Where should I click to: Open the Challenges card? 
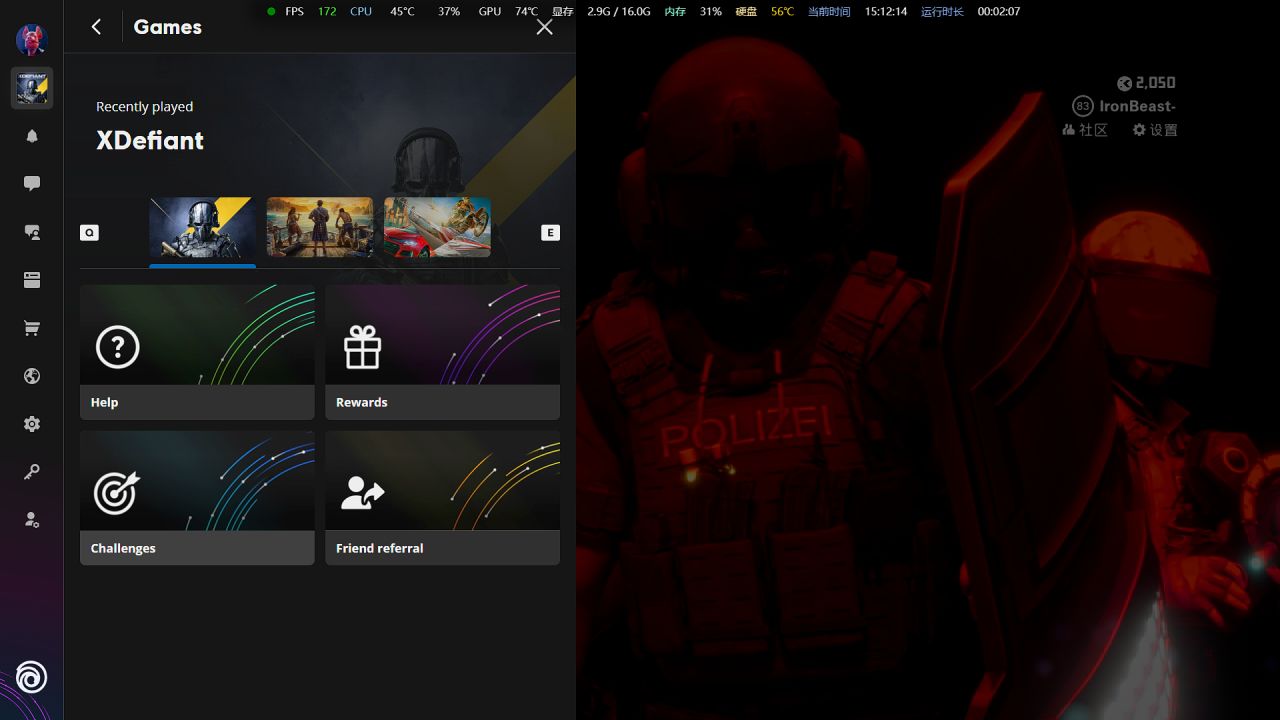point(197,498)
